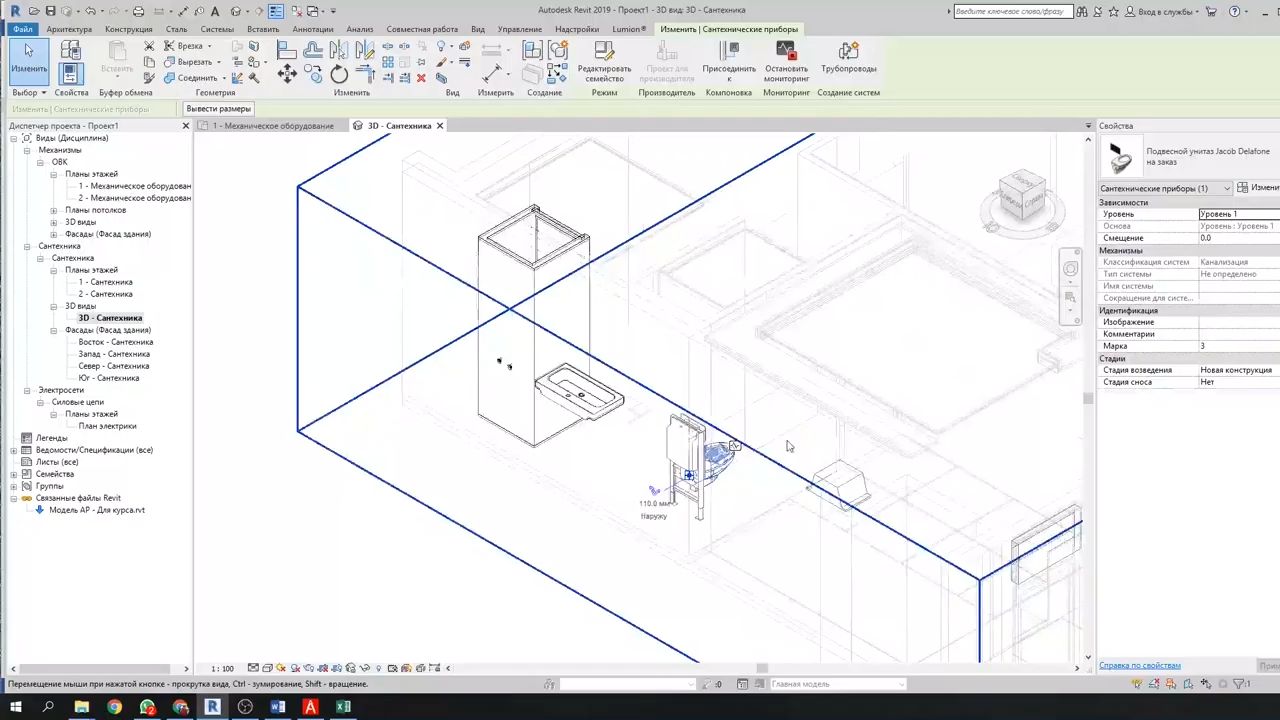The width and height of the screenshot is (1280, 720).
Task: Open Revit from the Windows taskbar
Action: (212, 707)
